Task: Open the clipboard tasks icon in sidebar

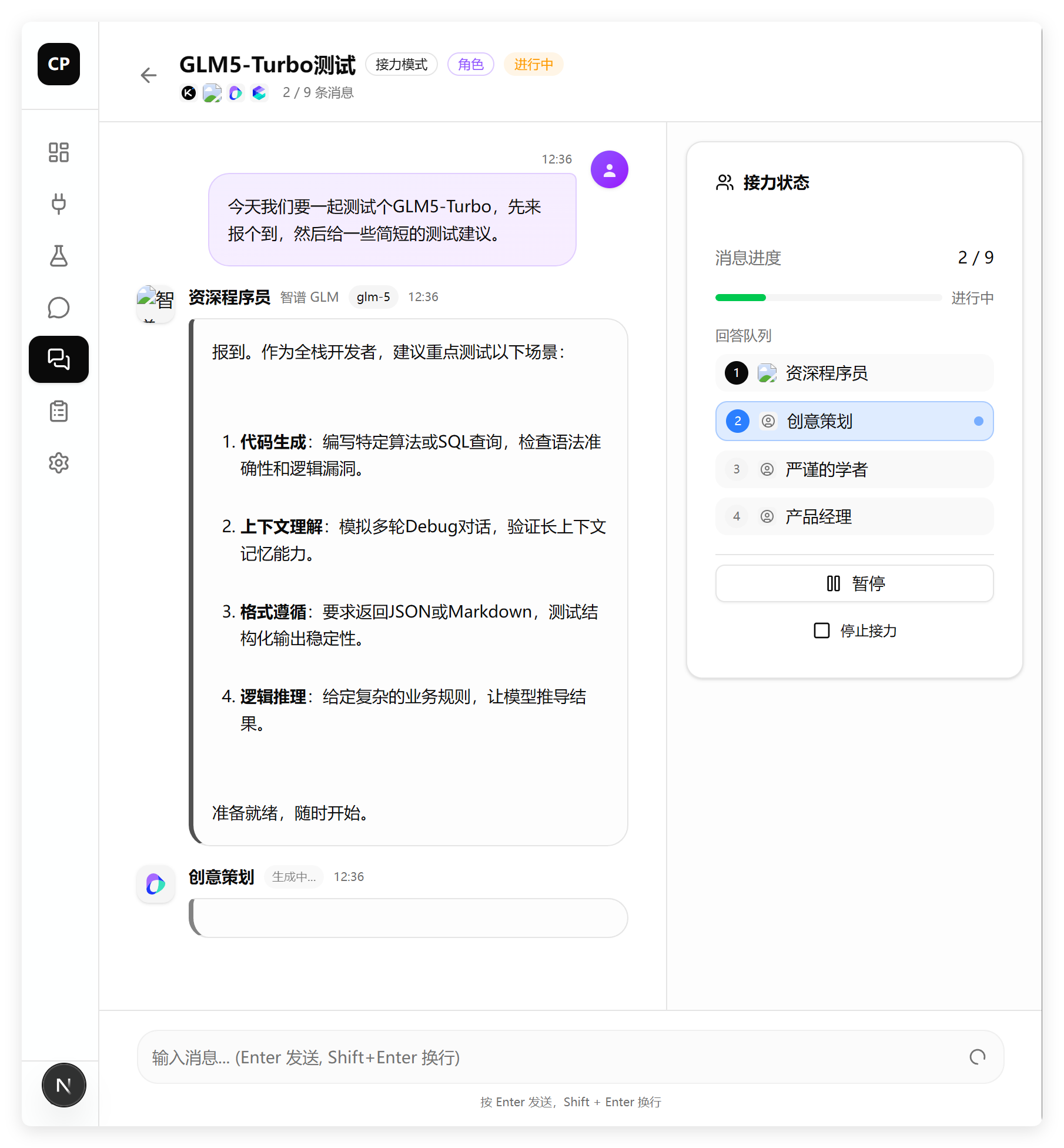Action: point(59,411)
